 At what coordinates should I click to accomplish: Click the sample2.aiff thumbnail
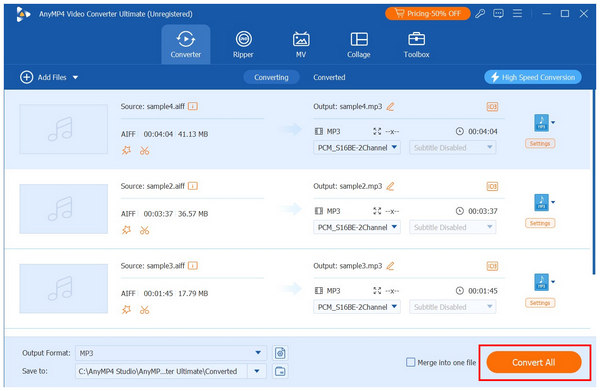[64, 209]
